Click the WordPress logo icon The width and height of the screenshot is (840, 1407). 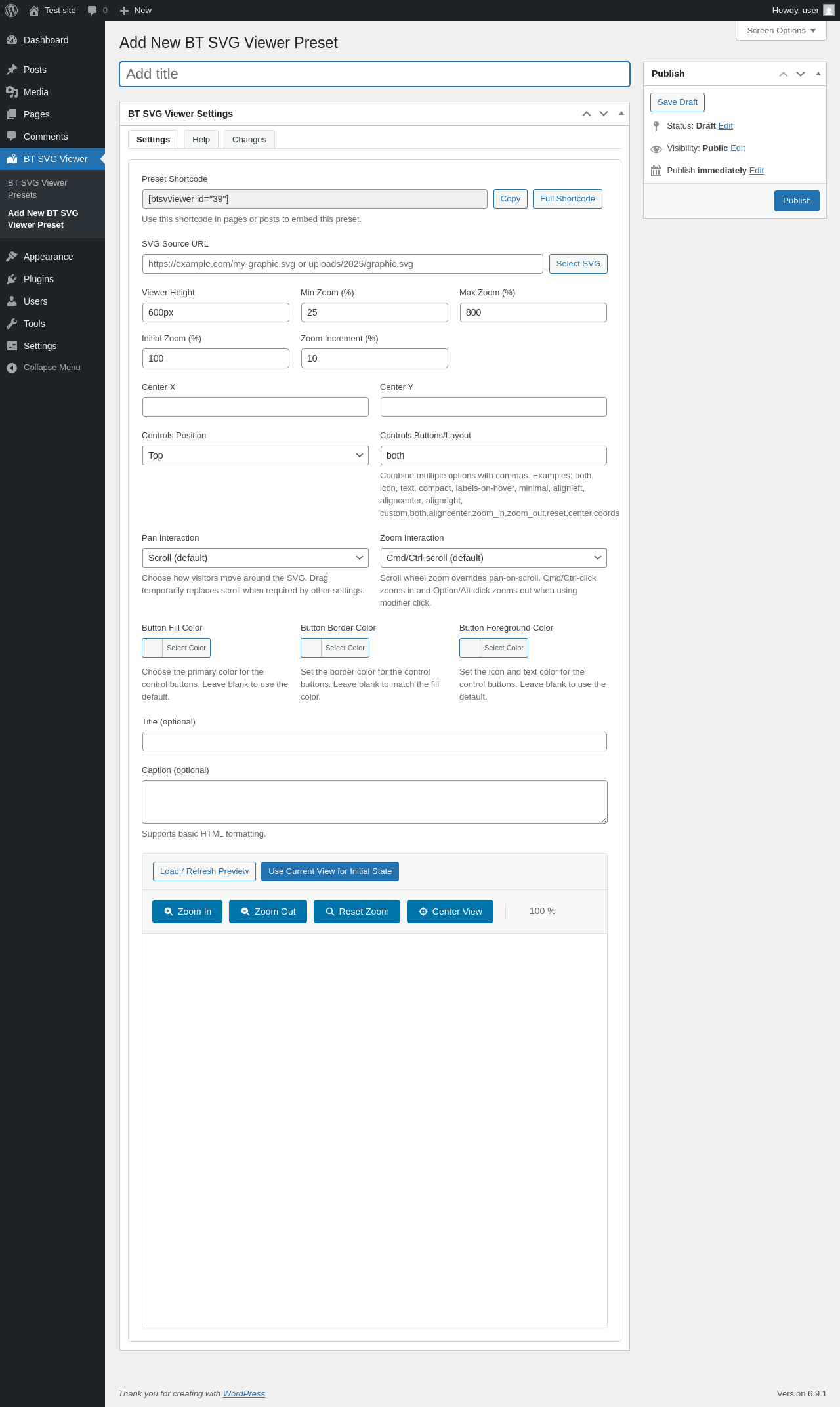[x=11, y=10]
